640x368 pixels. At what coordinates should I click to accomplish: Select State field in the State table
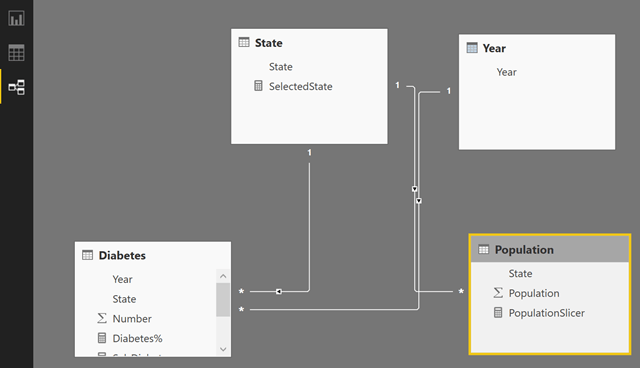280,67
